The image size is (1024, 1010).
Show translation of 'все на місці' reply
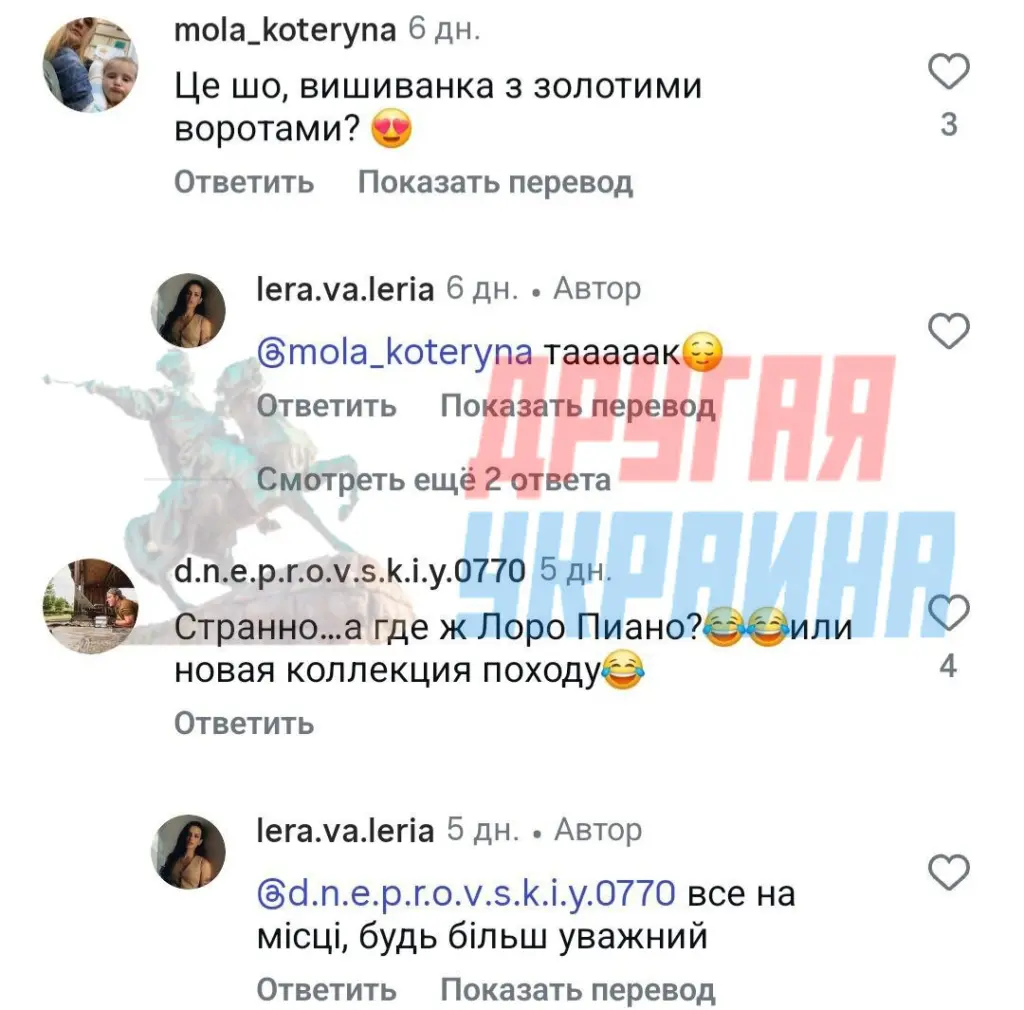(x=577, y=990)
